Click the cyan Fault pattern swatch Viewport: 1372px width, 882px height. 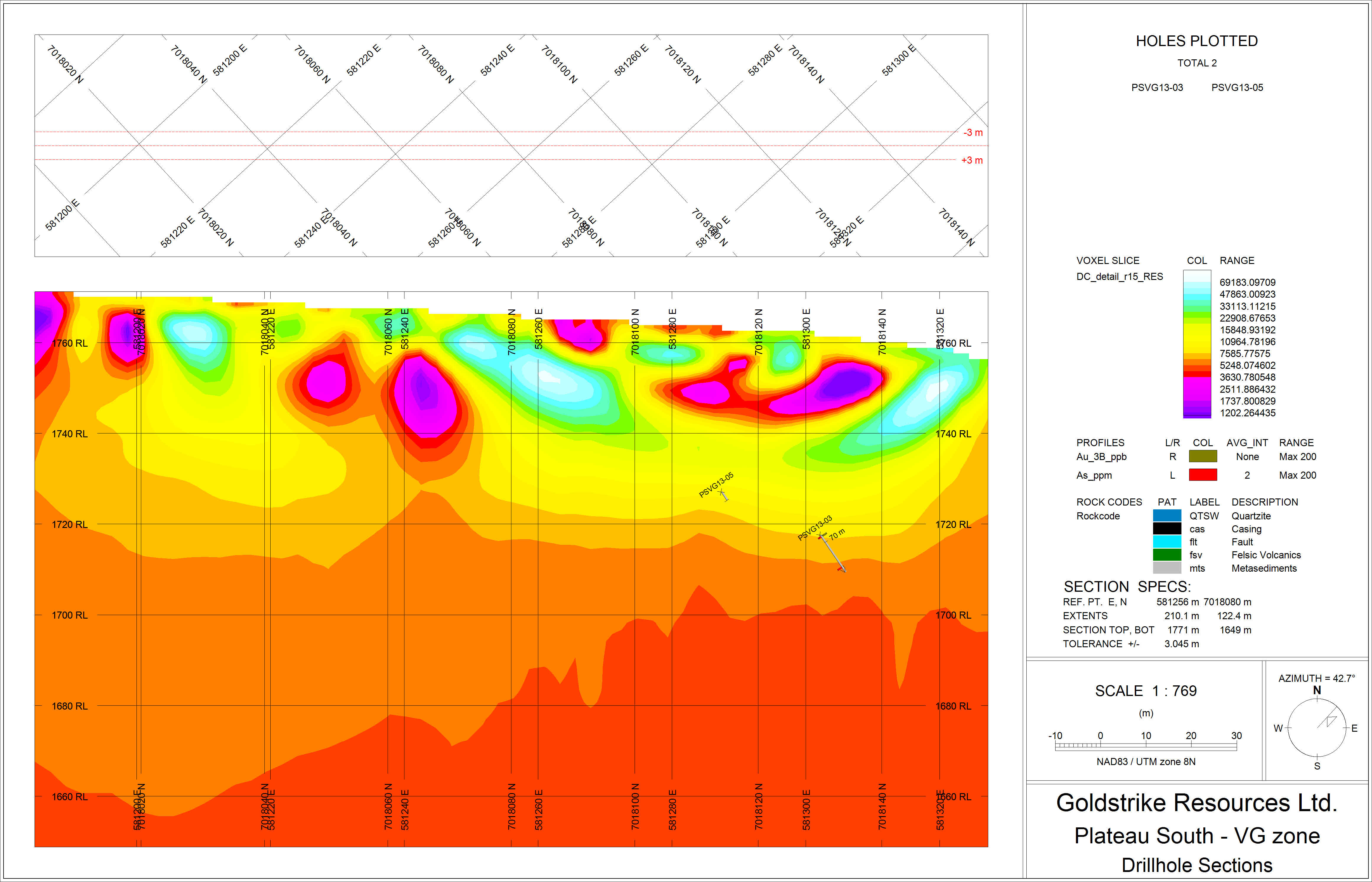click(1167, 542)
